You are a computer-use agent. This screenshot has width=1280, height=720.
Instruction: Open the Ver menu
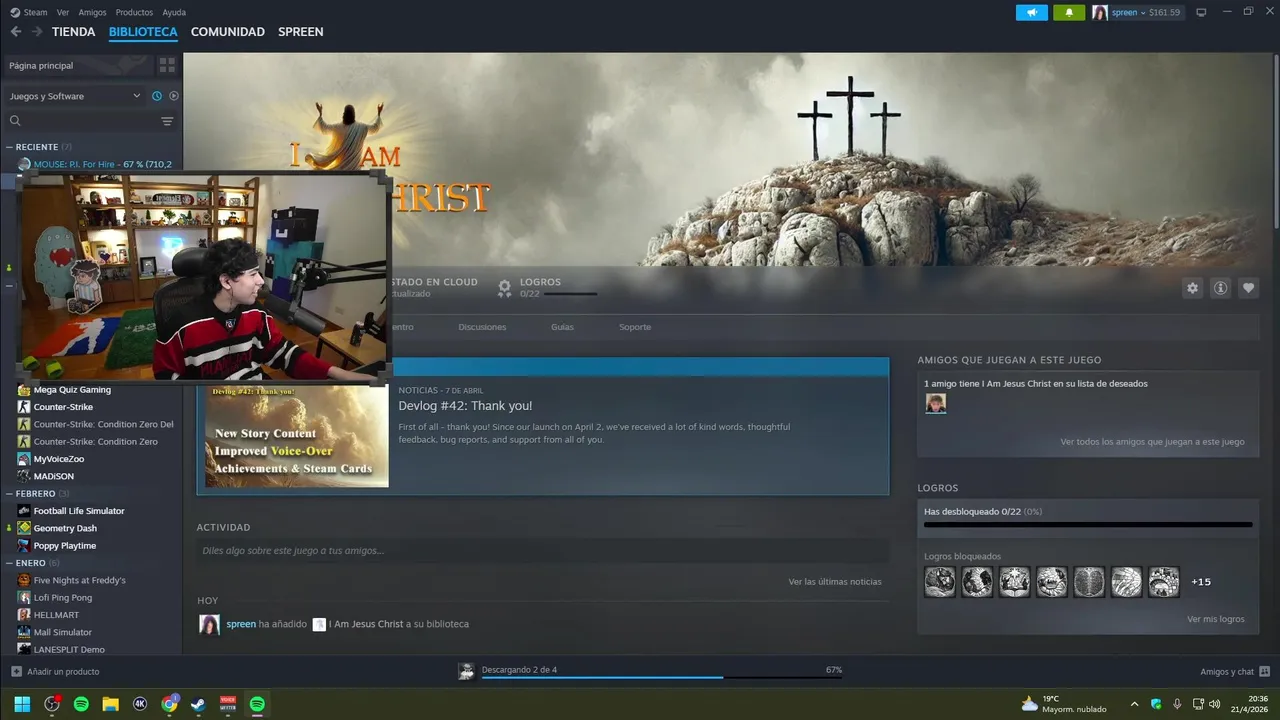63,12
